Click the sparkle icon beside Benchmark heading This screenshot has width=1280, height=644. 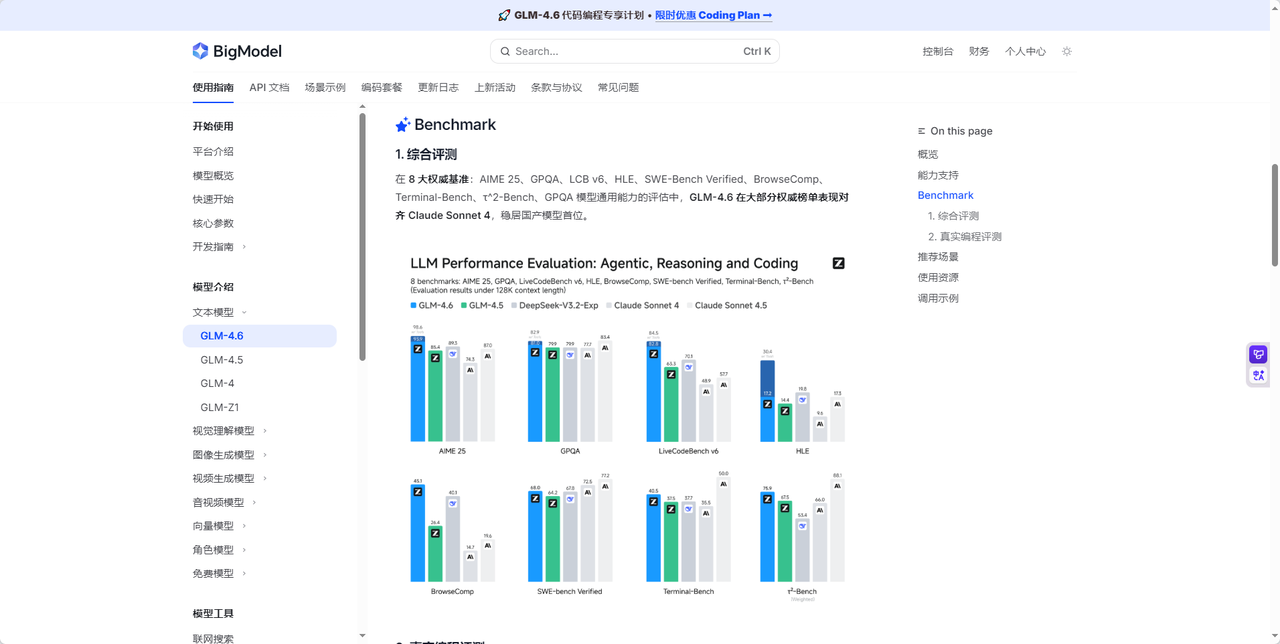point(402,125)
